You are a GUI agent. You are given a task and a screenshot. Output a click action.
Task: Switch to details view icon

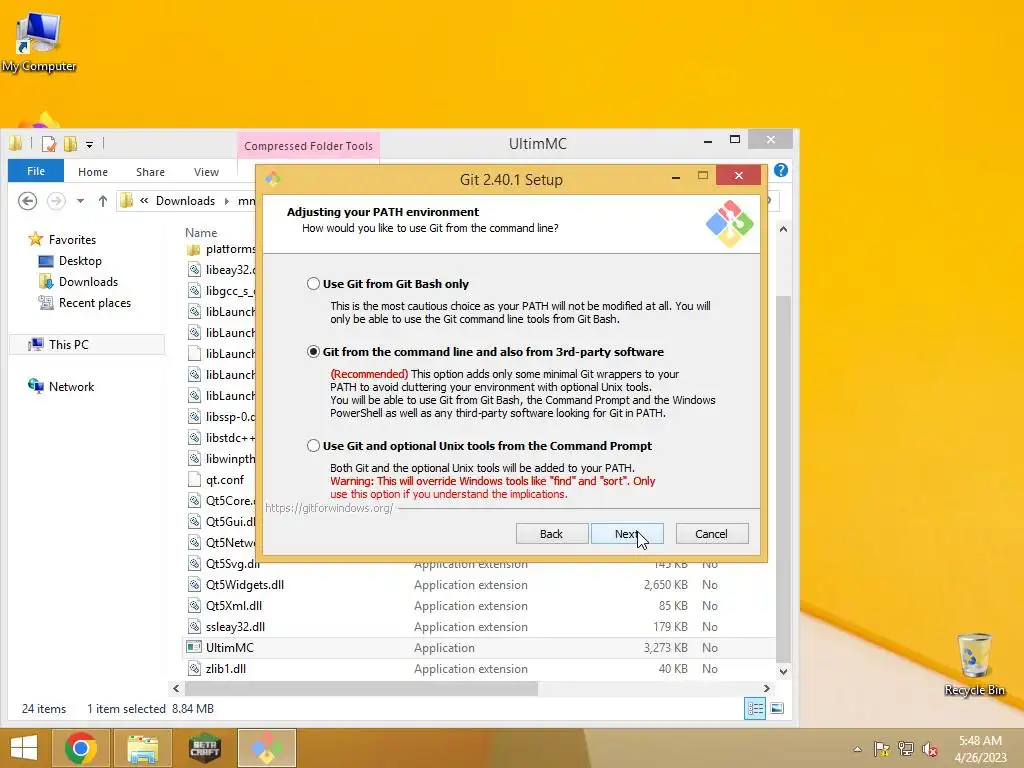755,709
